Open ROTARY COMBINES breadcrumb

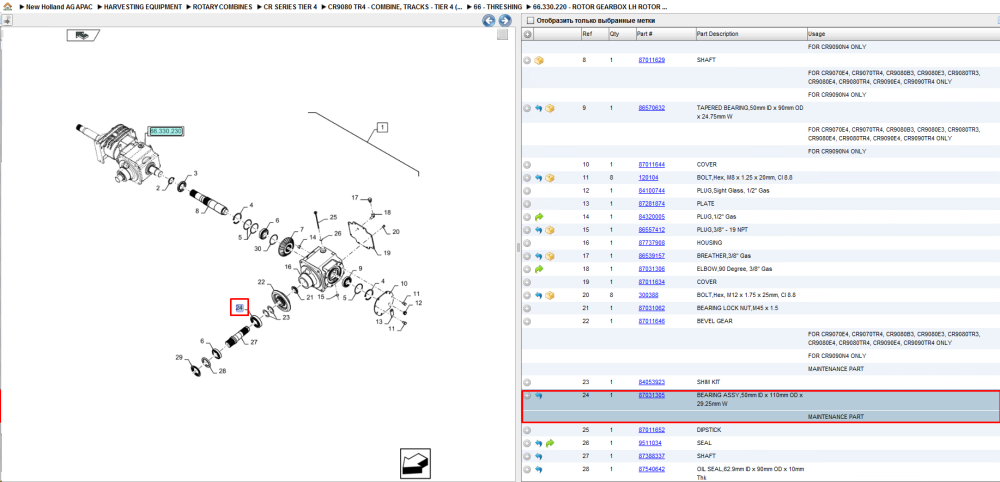coord(223,6)
